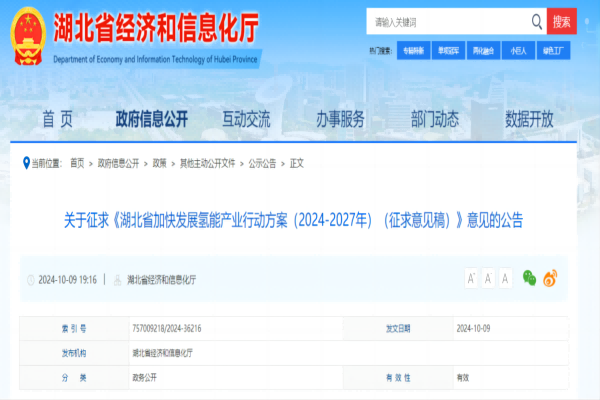Share article via Weibo icon
Image resolution: width=600 pixels, height=400 pixels.
tap(550, 278)
